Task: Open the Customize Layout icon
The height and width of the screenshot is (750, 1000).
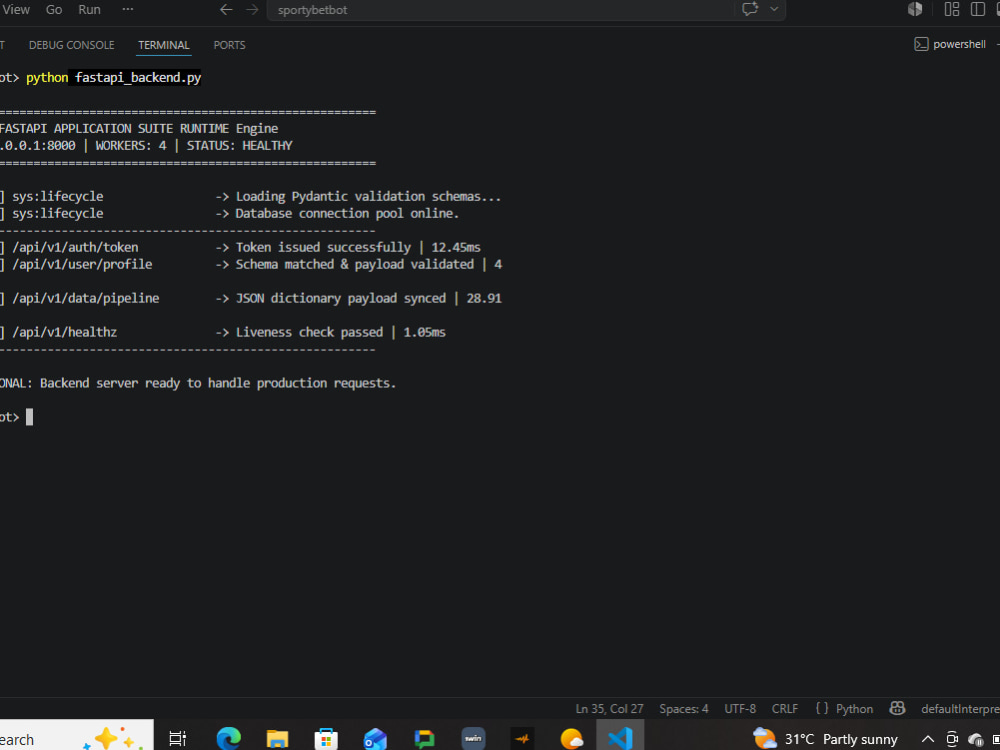Action: coord(952,9)
